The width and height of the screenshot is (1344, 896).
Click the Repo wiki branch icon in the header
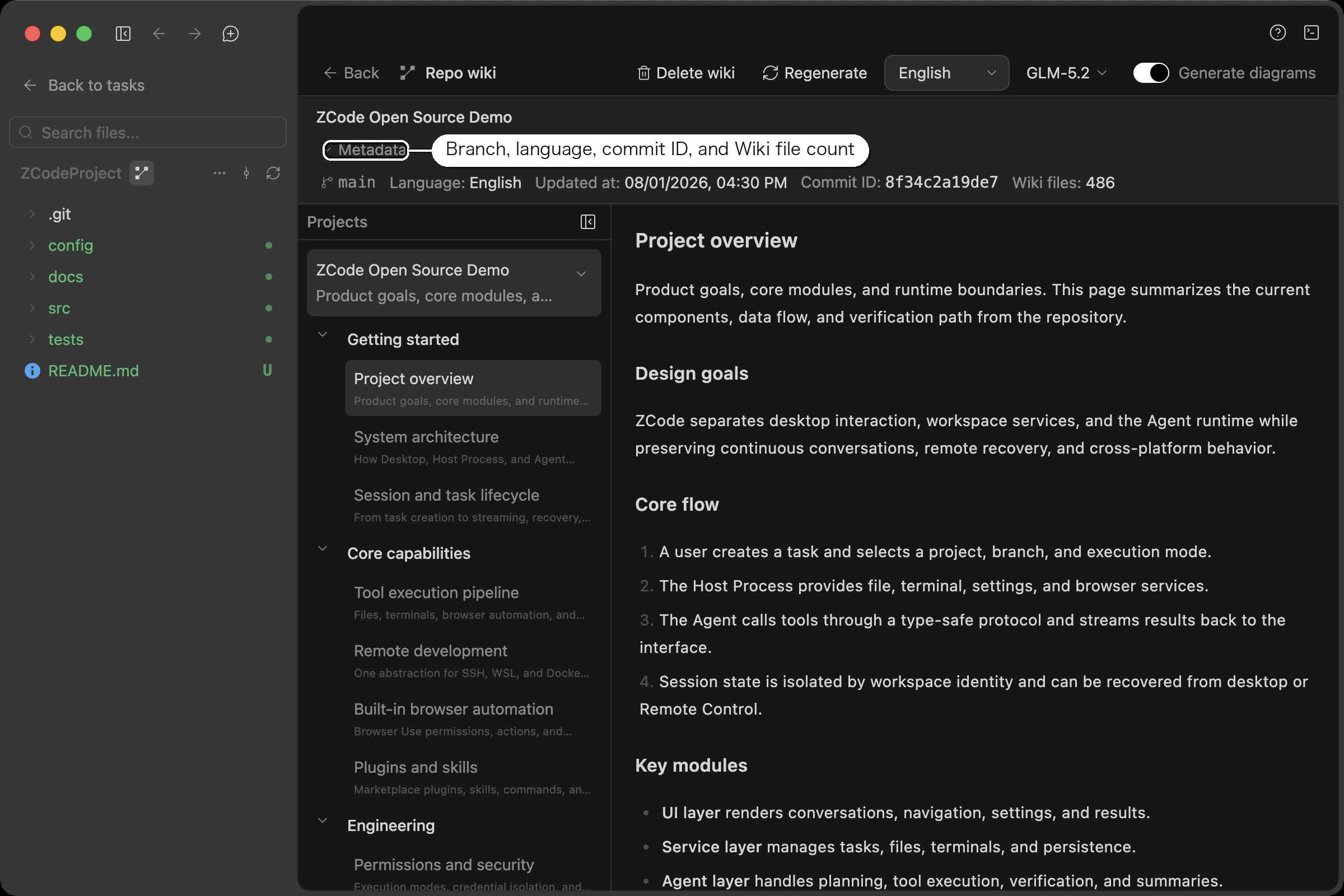coord(407,73)
